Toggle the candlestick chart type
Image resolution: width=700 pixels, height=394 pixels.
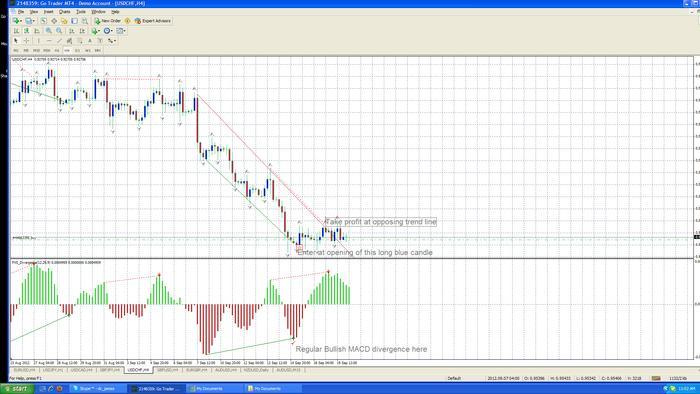[26, 31]
